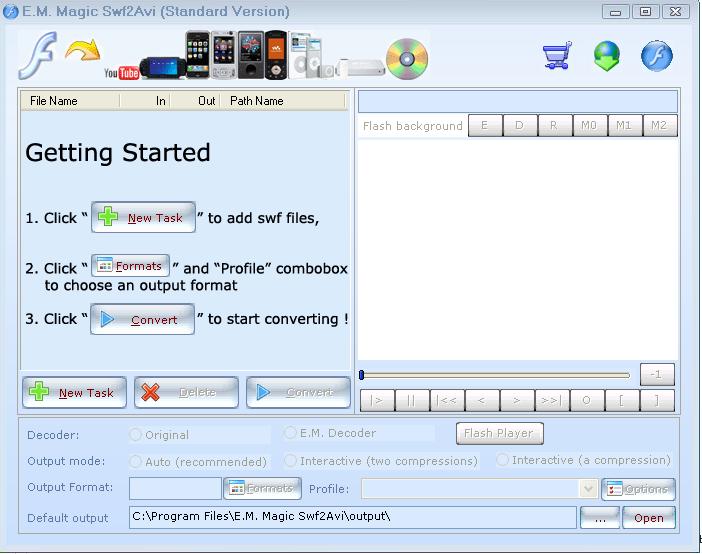
Task: Click the M2 flash background button
Action: [x=660, y=125]
